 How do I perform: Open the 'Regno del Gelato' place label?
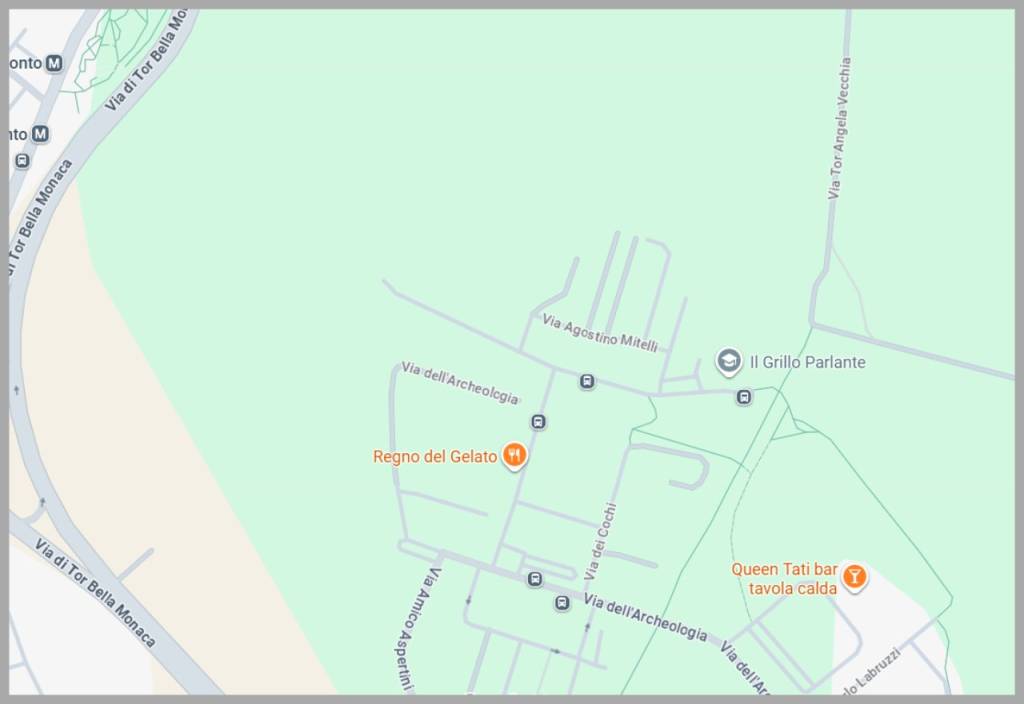pyautogui.click(x=435, y=456)
